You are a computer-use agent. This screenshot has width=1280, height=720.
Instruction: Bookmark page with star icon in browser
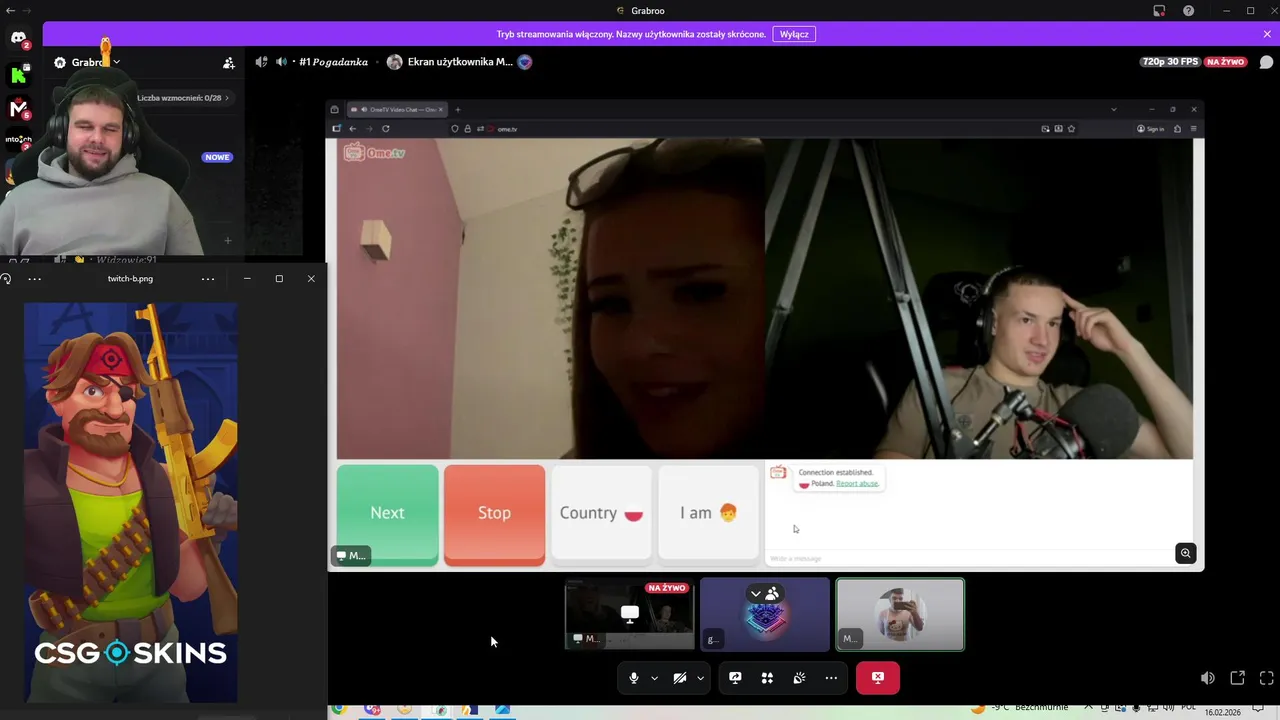(x=1071, y=129)
